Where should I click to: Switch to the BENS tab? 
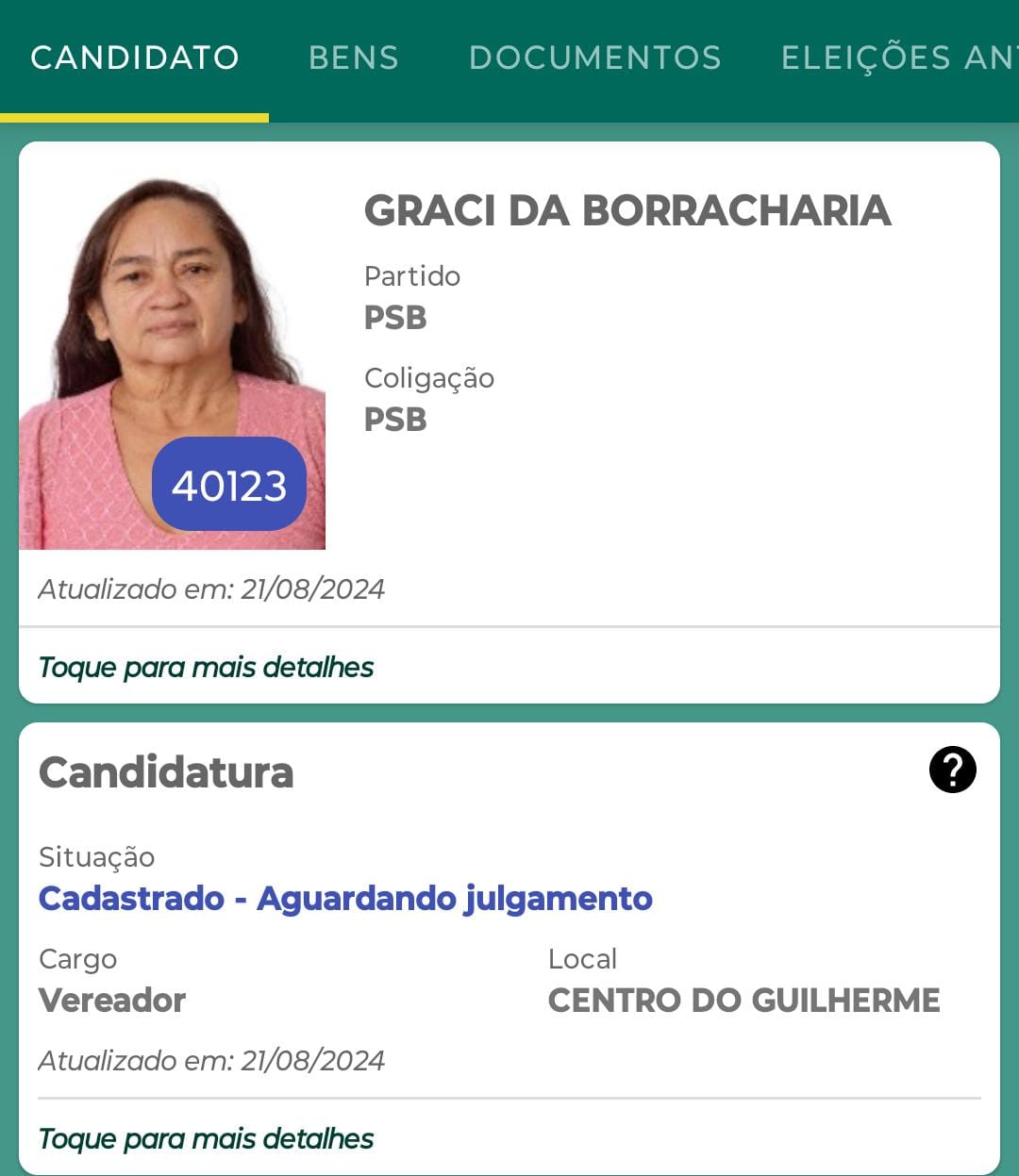354,58
